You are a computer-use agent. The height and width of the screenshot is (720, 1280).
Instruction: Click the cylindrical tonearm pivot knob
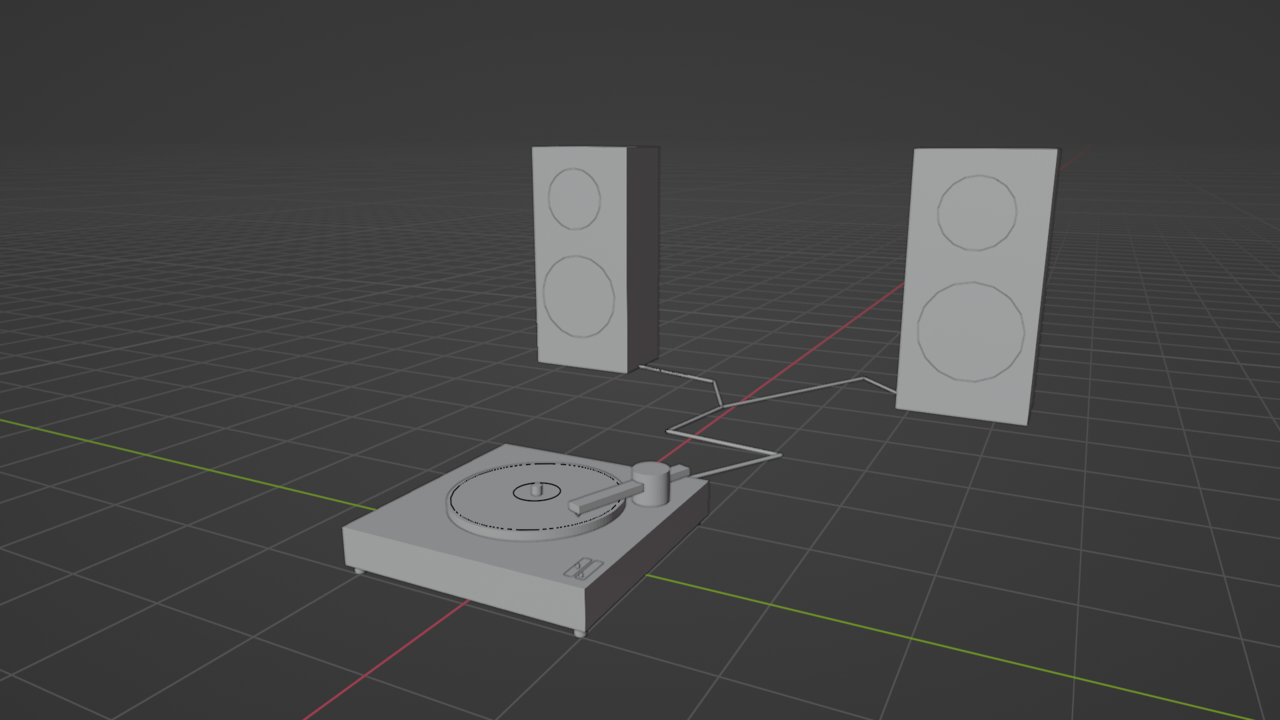(652, 486)
